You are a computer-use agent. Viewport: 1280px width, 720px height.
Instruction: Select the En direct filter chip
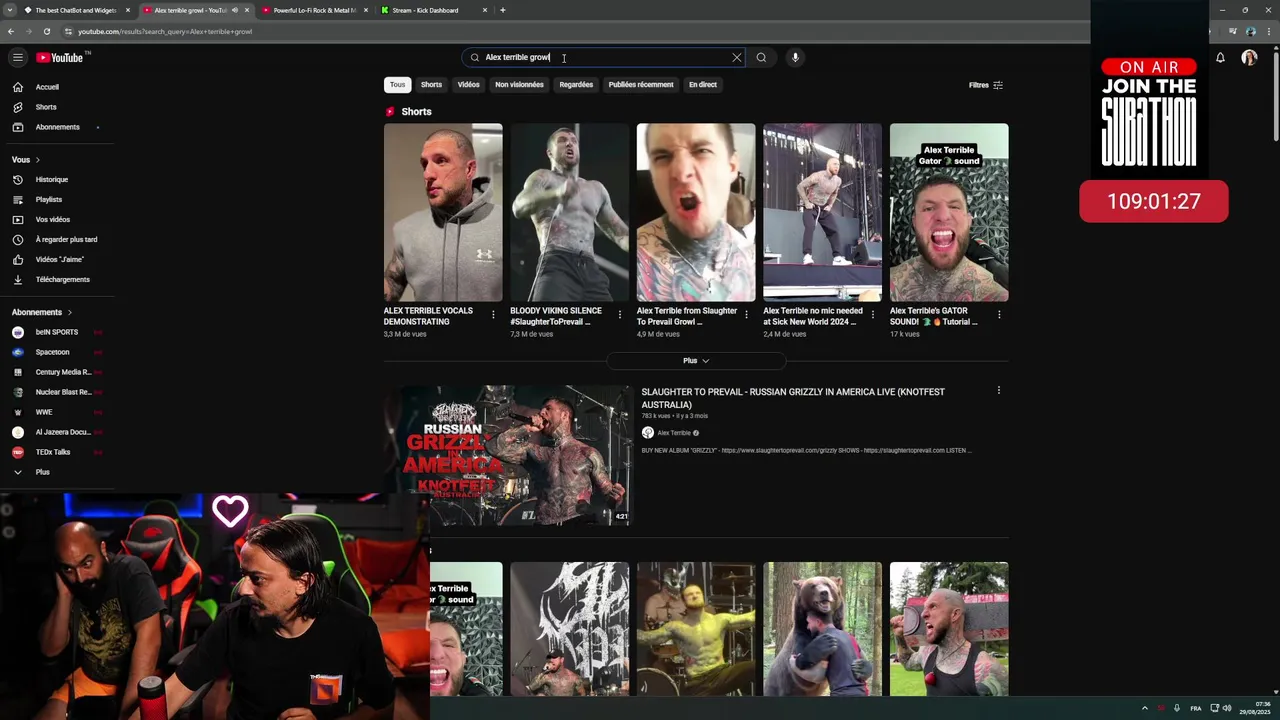click(x=703, y=85)
